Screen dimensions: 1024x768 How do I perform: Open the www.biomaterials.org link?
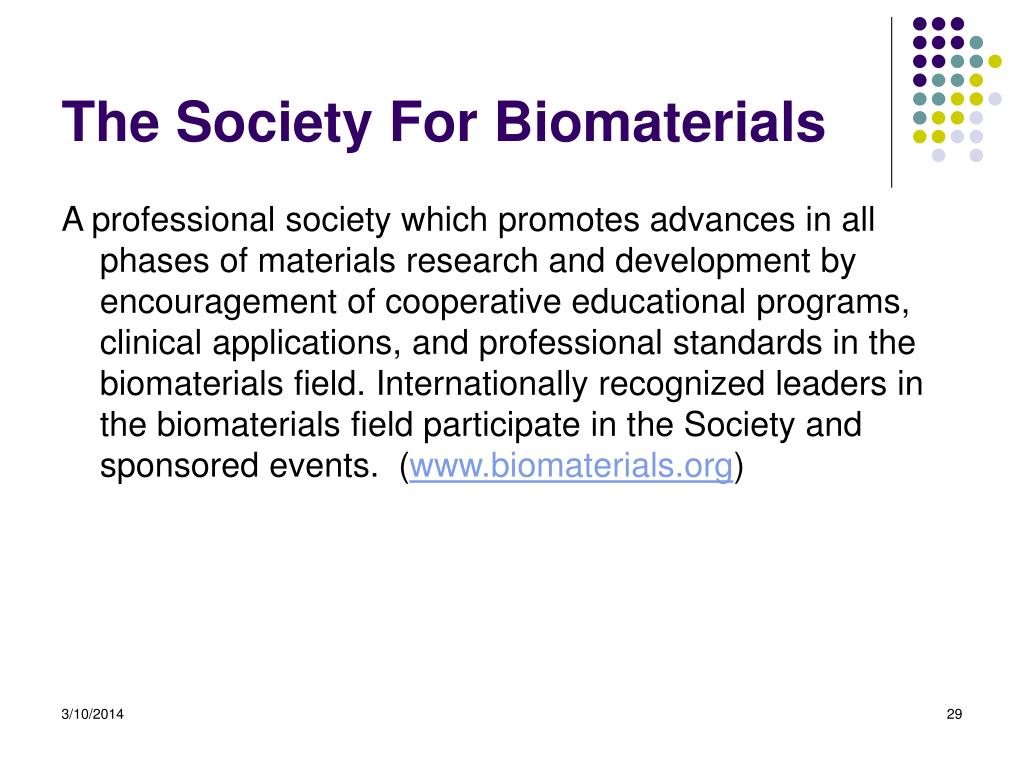point(571,466)
